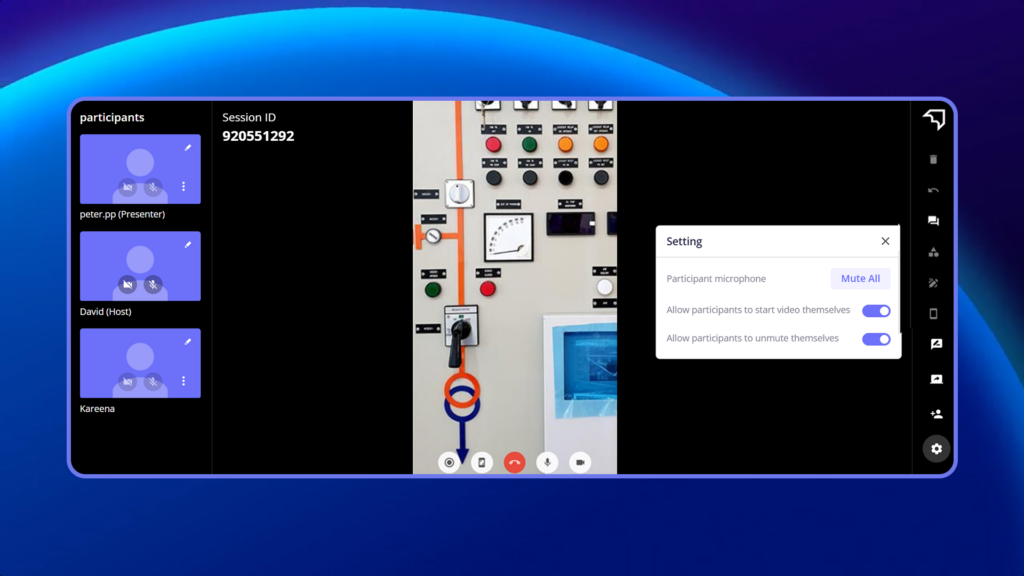1024x576 pixels.
Task: Start recording with the record button
Action: click(449, 462)
